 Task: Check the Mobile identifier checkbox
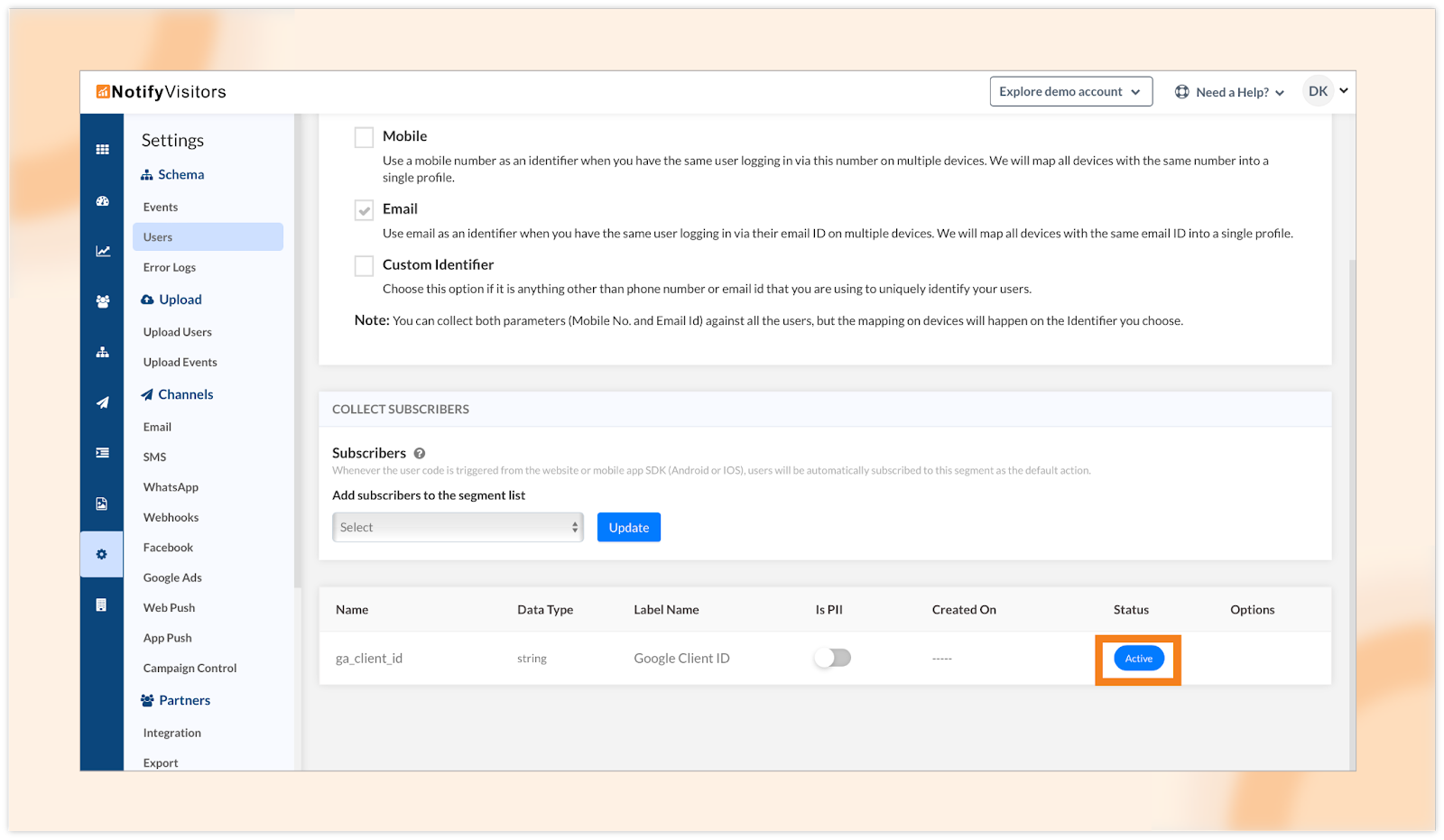click(364, 137)
